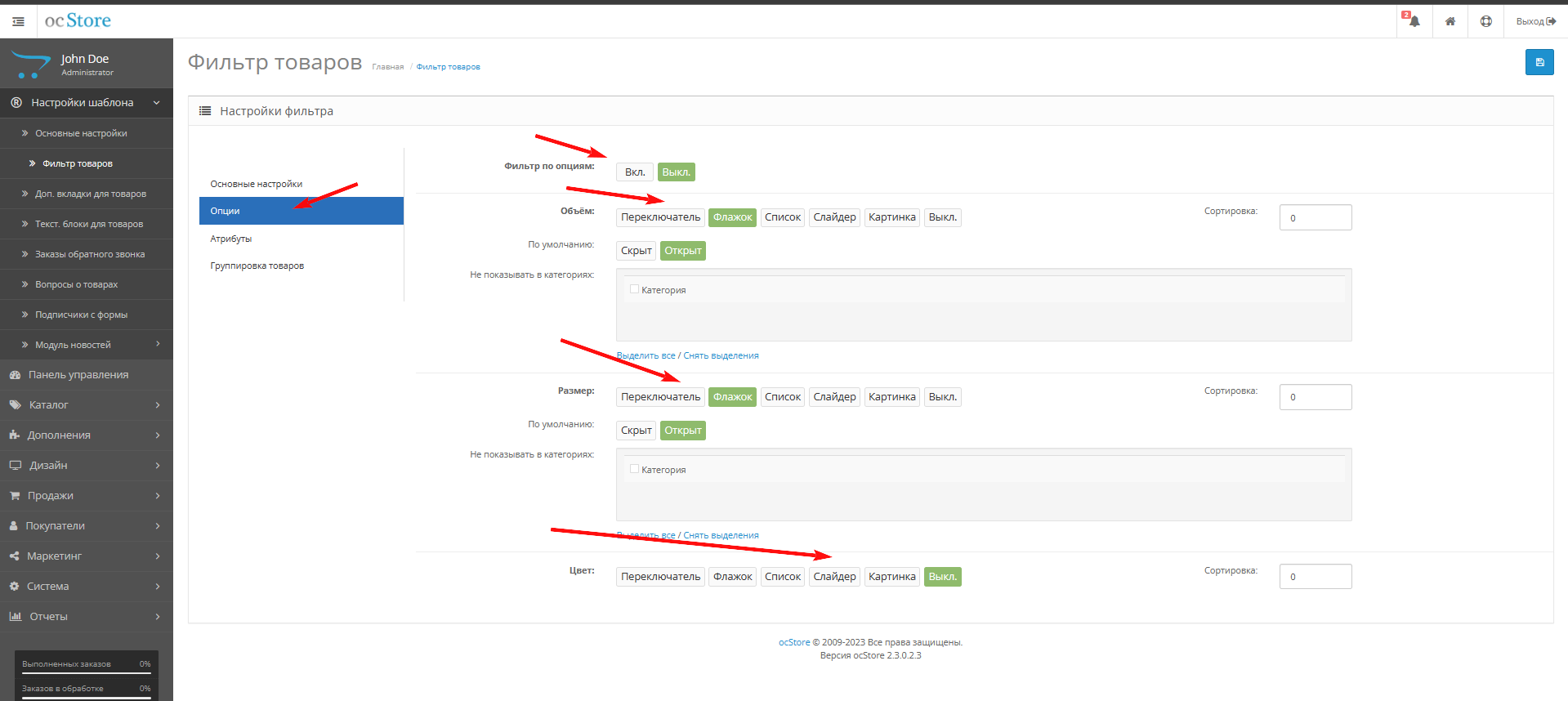Image resolution: width=1568 pixels, height=701 pixels.
Task: Open Заказы обратного звонка
Action: (x=86, y=254)
